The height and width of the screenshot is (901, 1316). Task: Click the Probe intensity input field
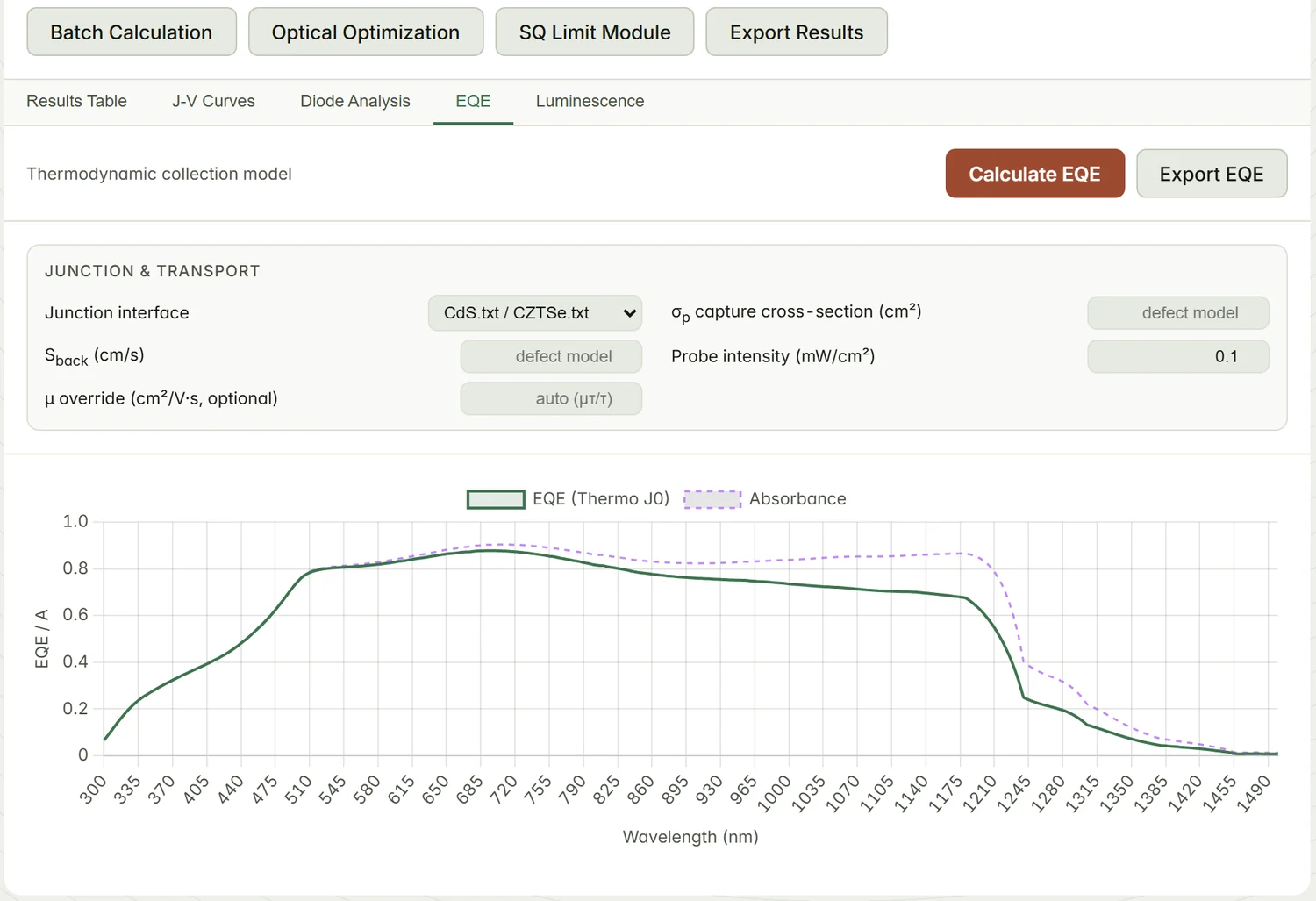coord(1178,356)
